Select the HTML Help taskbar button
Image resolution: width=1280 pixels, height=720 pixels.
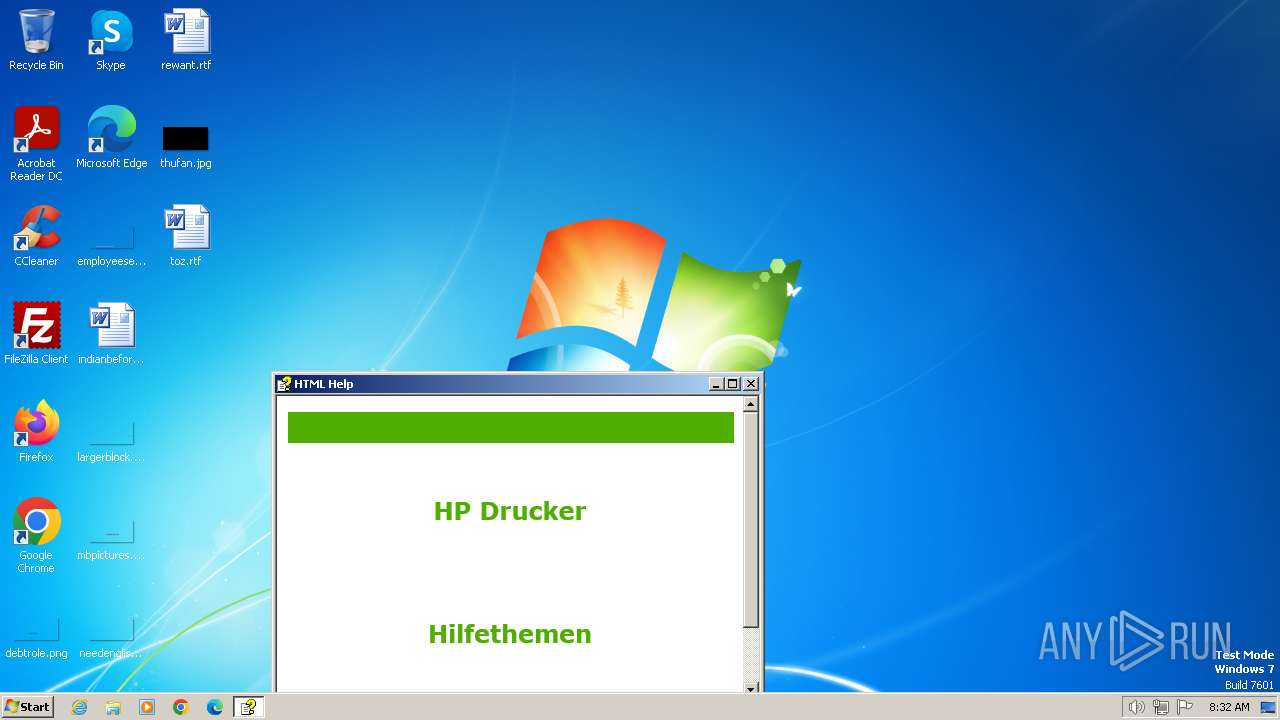(x=248, y=707)
